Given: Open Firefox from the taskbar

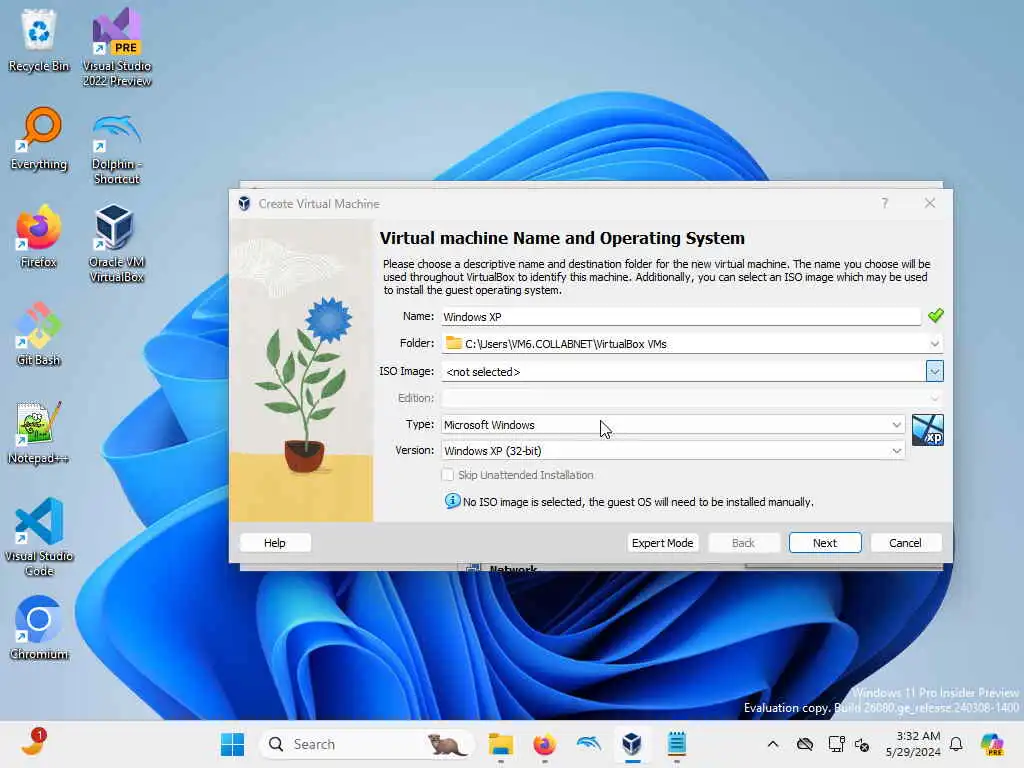Looking at the screenshot, I should [x=544, y=744].
